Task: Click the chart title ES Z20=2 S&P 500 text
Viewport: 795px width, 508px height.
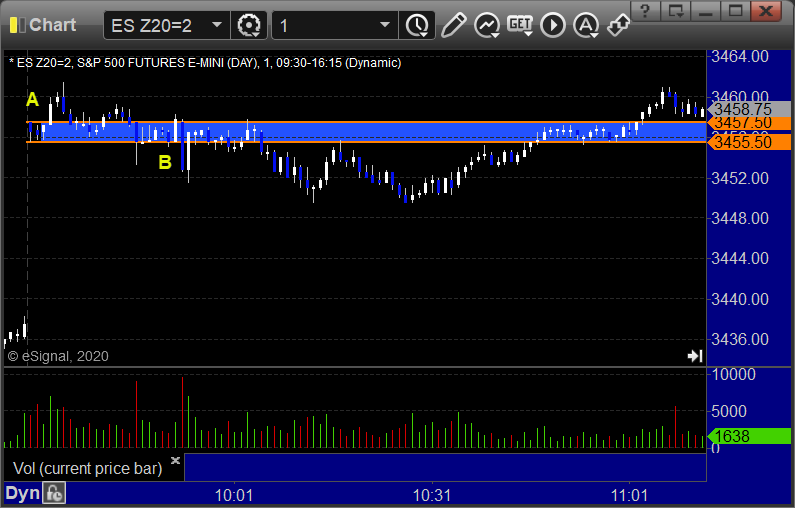Action: [x=205, y=63]
